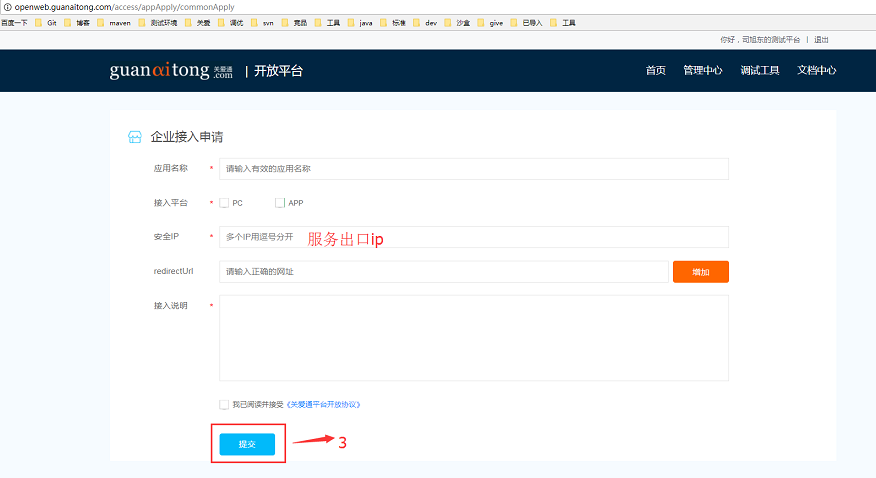876x478 pixels.
Task: Click the guanaitong logo in header
Action: 171,71
